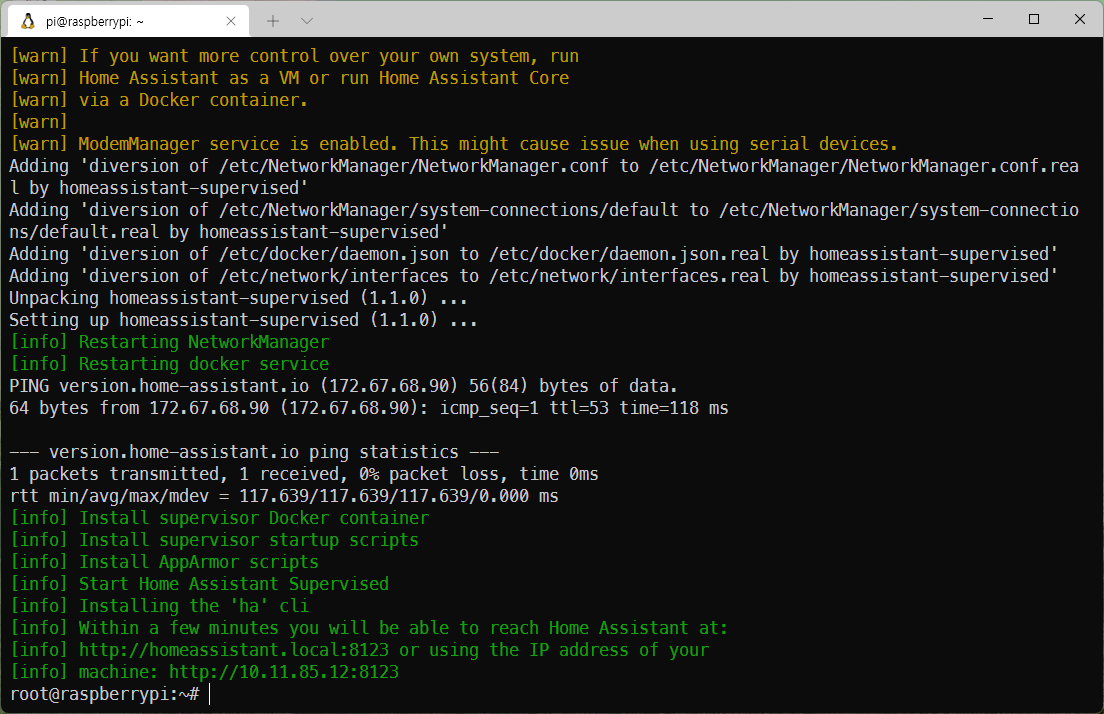Click the root@raspberrypi command prompt
The height and width of the screenshot is (714, 1104).
(x=105, y=694)
